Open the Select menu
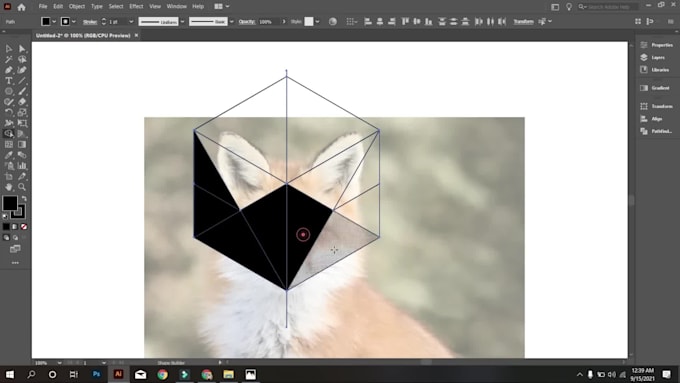680x383 pixels. [116, 7]
